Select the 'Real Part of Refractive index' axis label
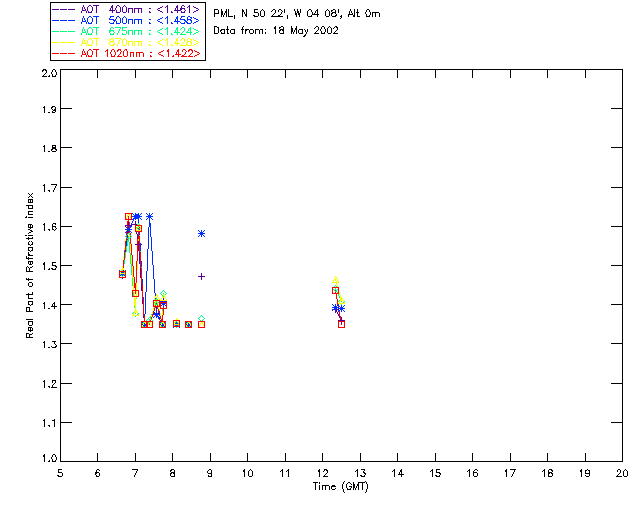The image size is (640, 512). coord(30,265)
